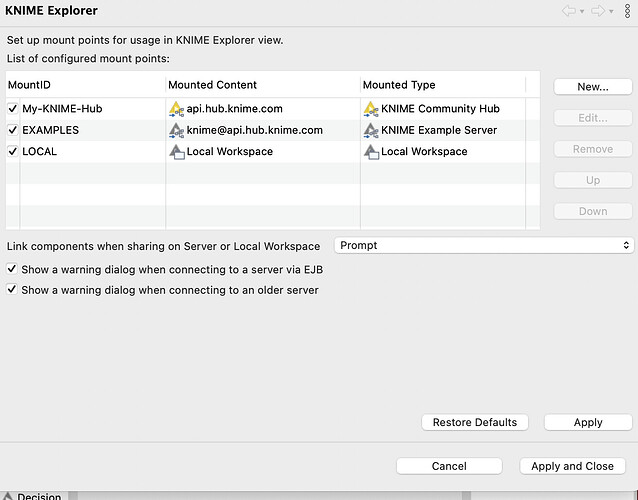Click the Down button

pyautogui.click(x=593, y=211)
